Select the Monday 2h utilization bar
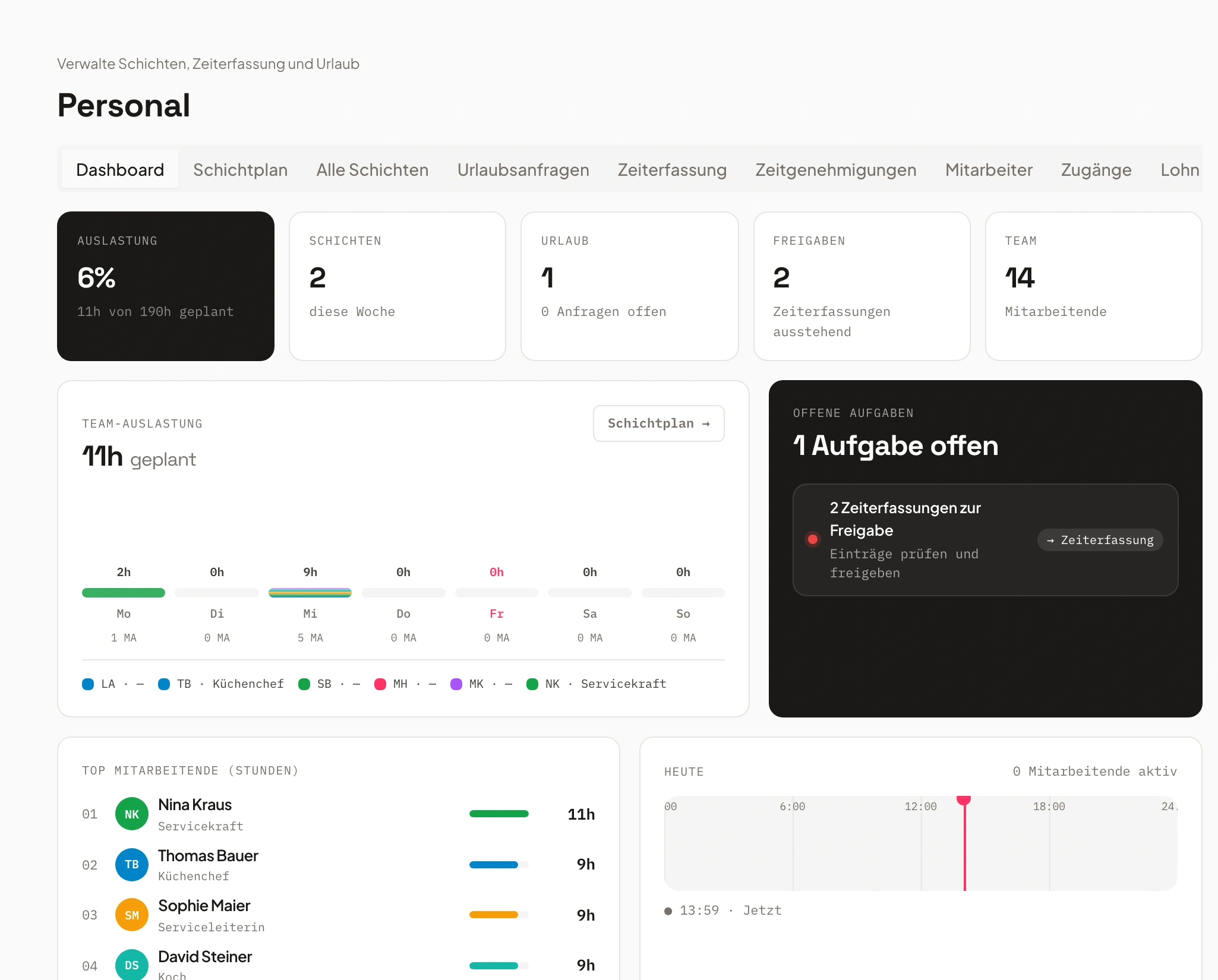 click(x=124, y=593)
